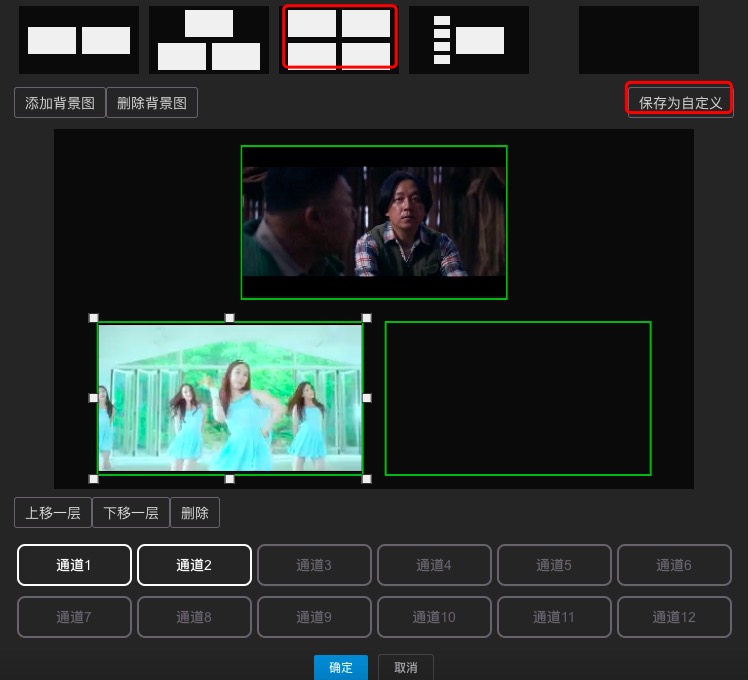The width and height of the screenshot is (748, 680).
Task: Move layer up with 上移一层
Action: coord(53,513)
